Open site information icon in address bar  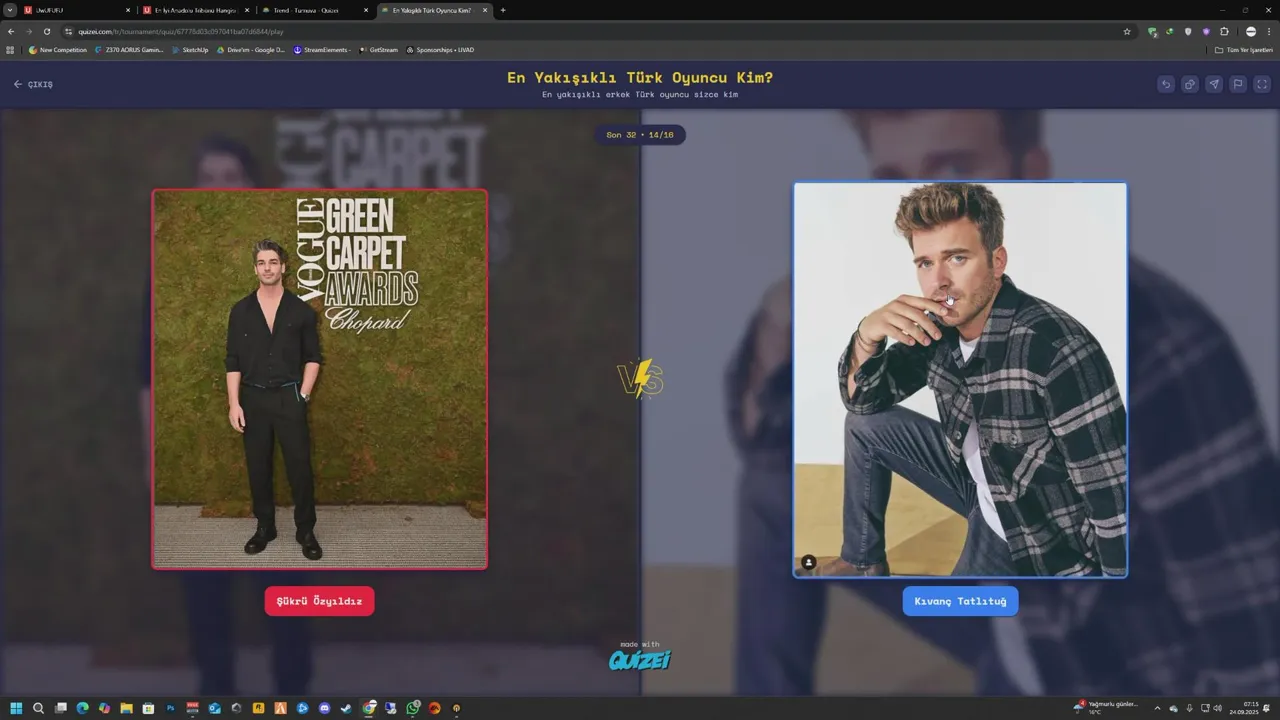[x=69, y=31]
